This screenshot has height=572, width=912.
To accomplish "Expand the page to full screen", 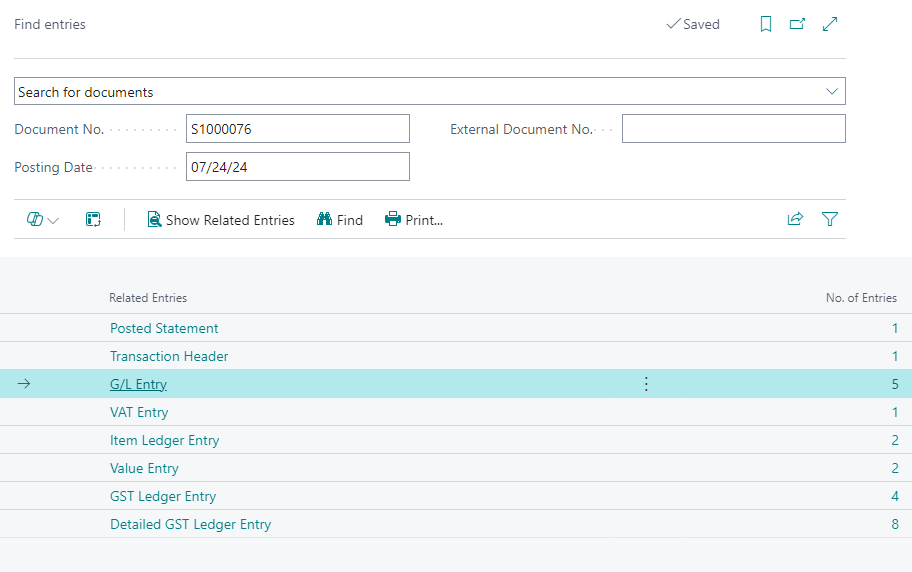I will (830, 24).
